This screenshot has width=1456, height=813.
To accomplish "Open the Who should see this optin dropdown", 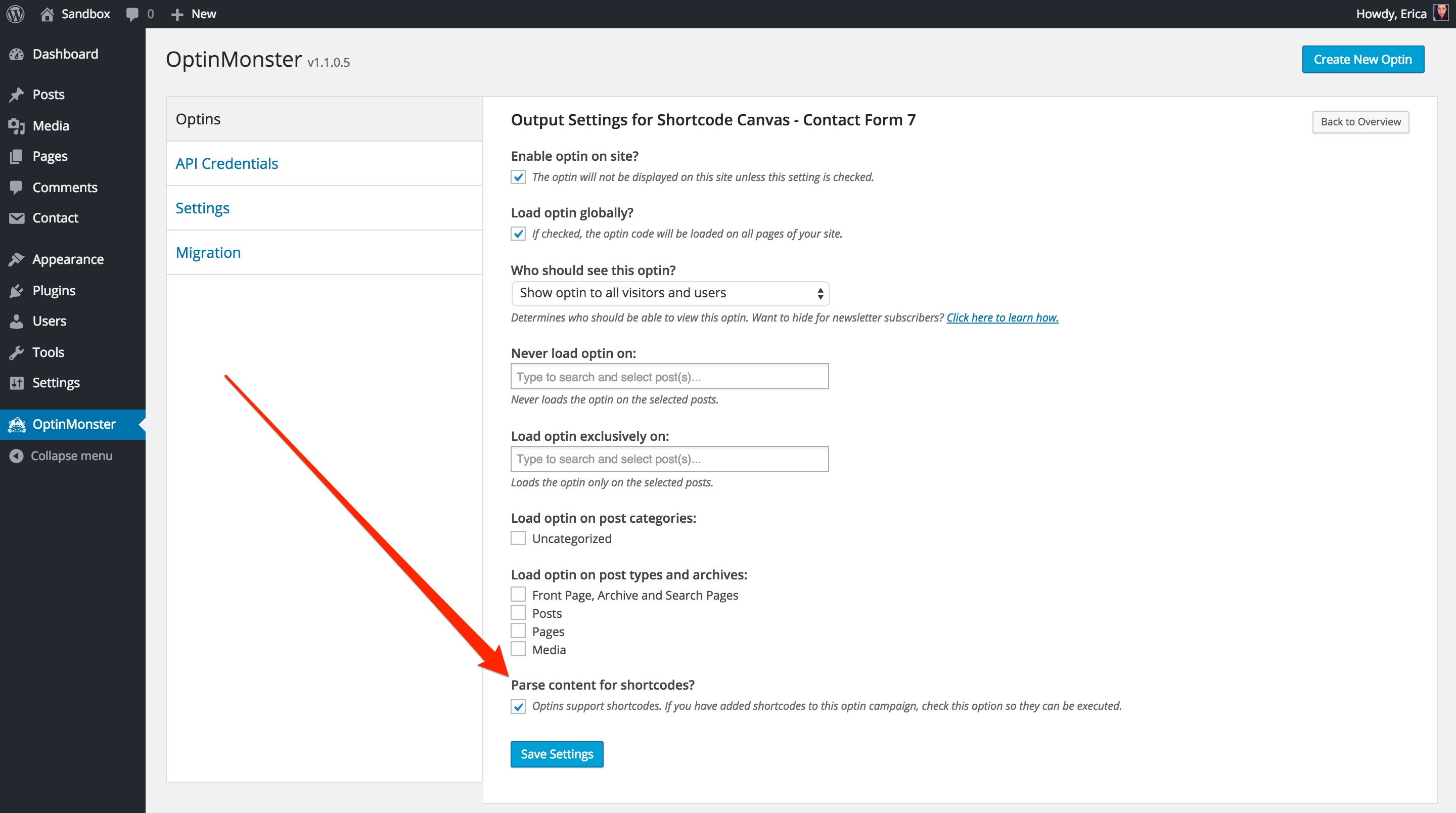I will [670, 293].
